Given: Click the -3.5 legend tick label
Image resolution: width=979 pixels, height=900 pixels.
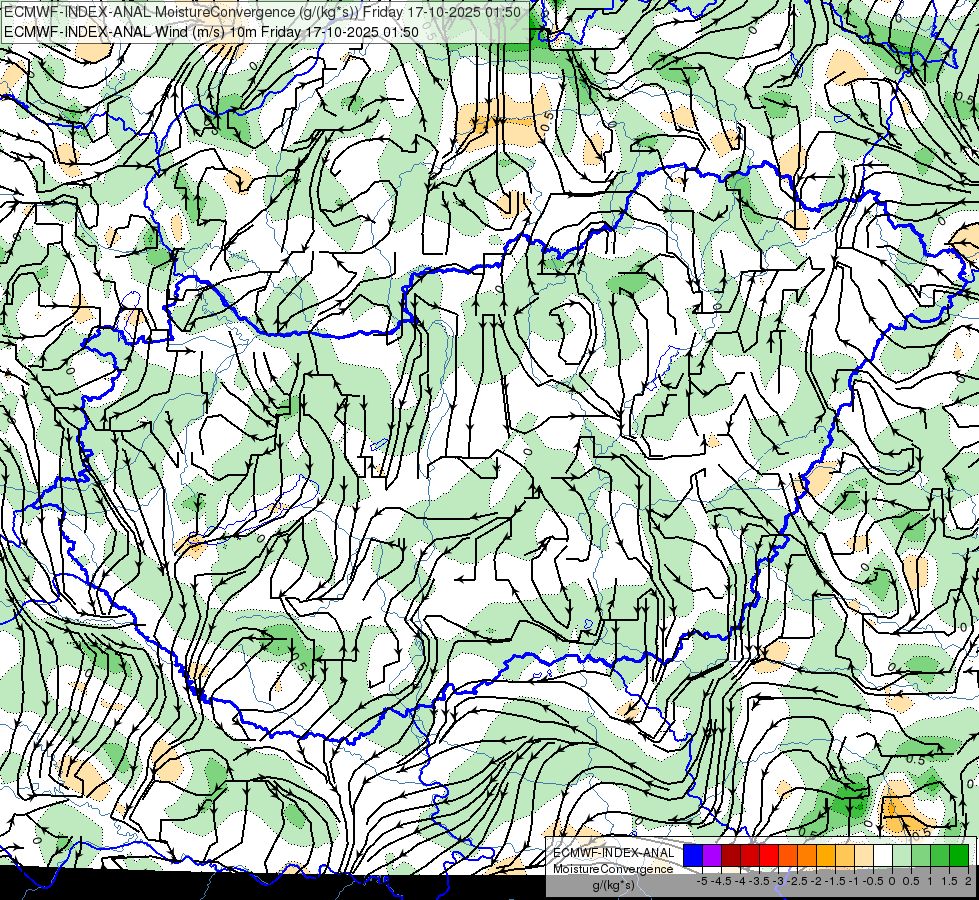Looking at the screenshot, I should pos(759,881).
